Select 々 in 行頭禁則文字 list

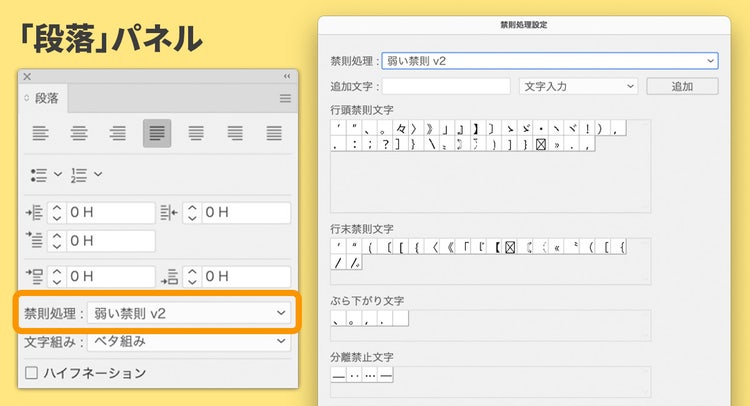click(x=401, y=128)
